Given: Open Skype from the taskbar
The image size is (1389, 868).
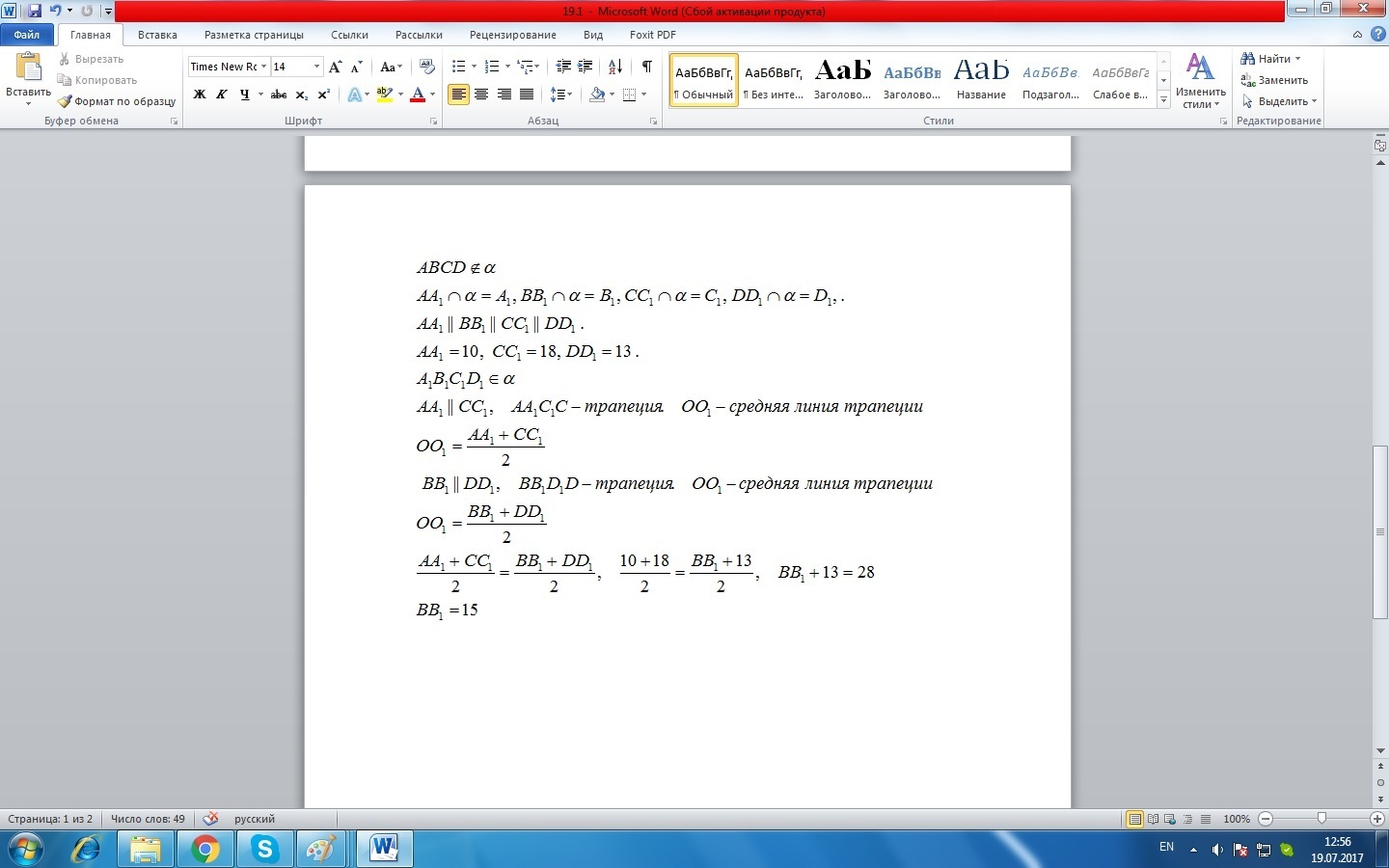Looking at the screenshot, I should [263, 850].
